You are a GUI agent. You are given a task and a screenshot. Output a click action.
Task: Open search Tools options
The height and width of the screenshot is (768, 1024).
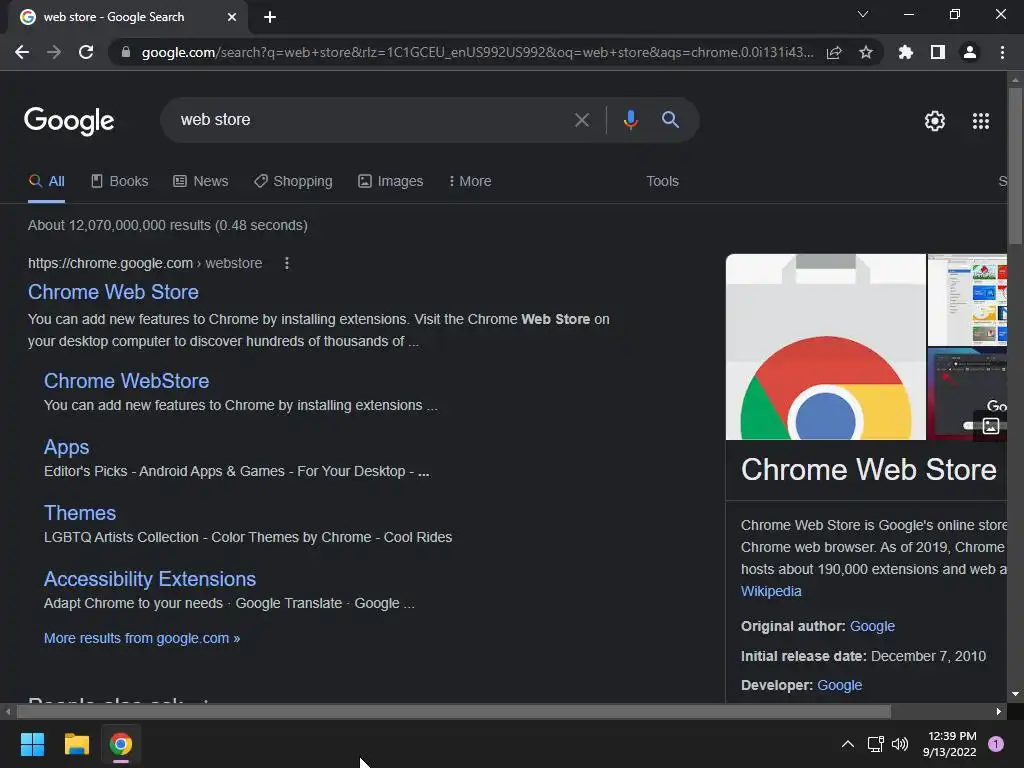[x=662, y=182]
